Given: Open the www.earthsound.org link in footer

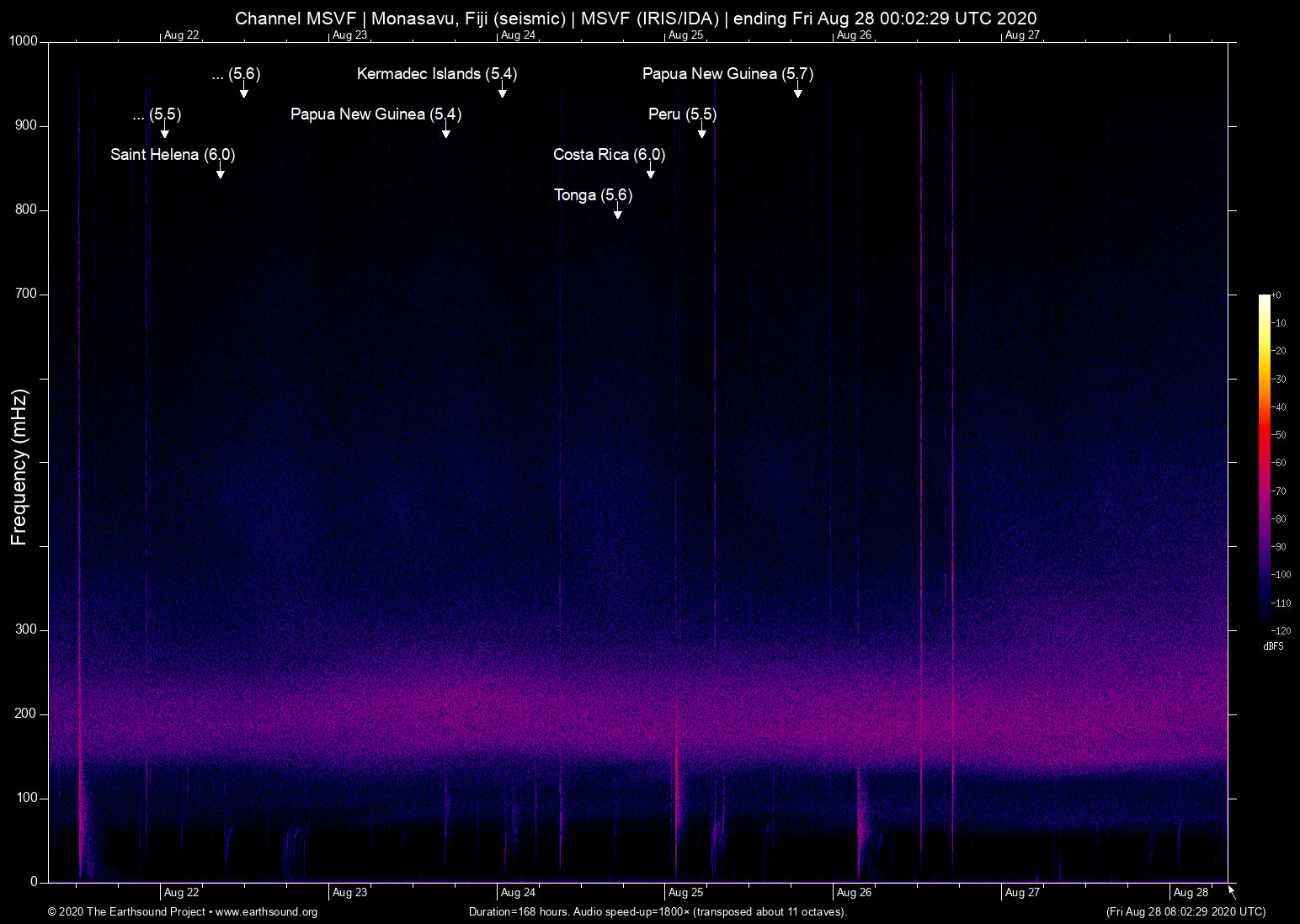Looking at the screenshot, I should click(266, 912).
